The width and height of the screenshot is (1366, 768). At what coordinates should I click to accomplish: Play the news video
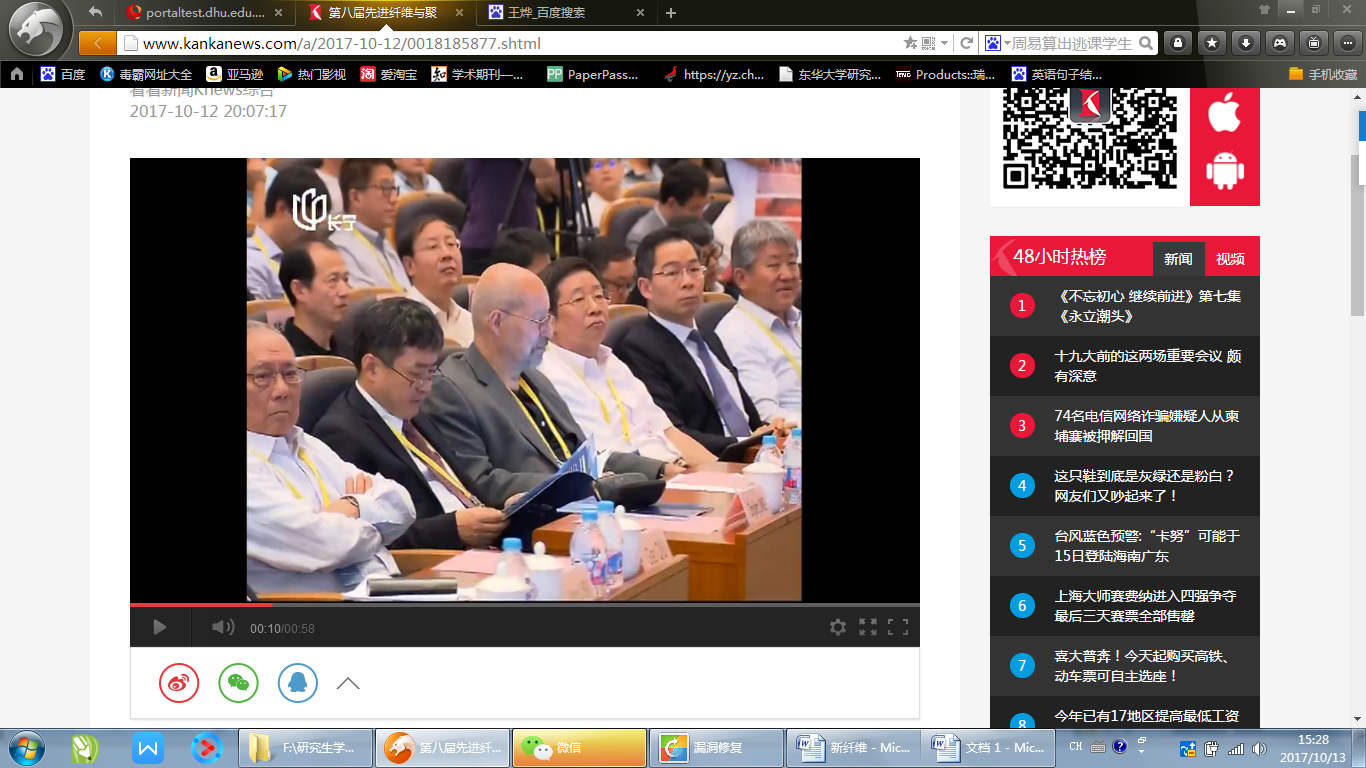(159, 627)
